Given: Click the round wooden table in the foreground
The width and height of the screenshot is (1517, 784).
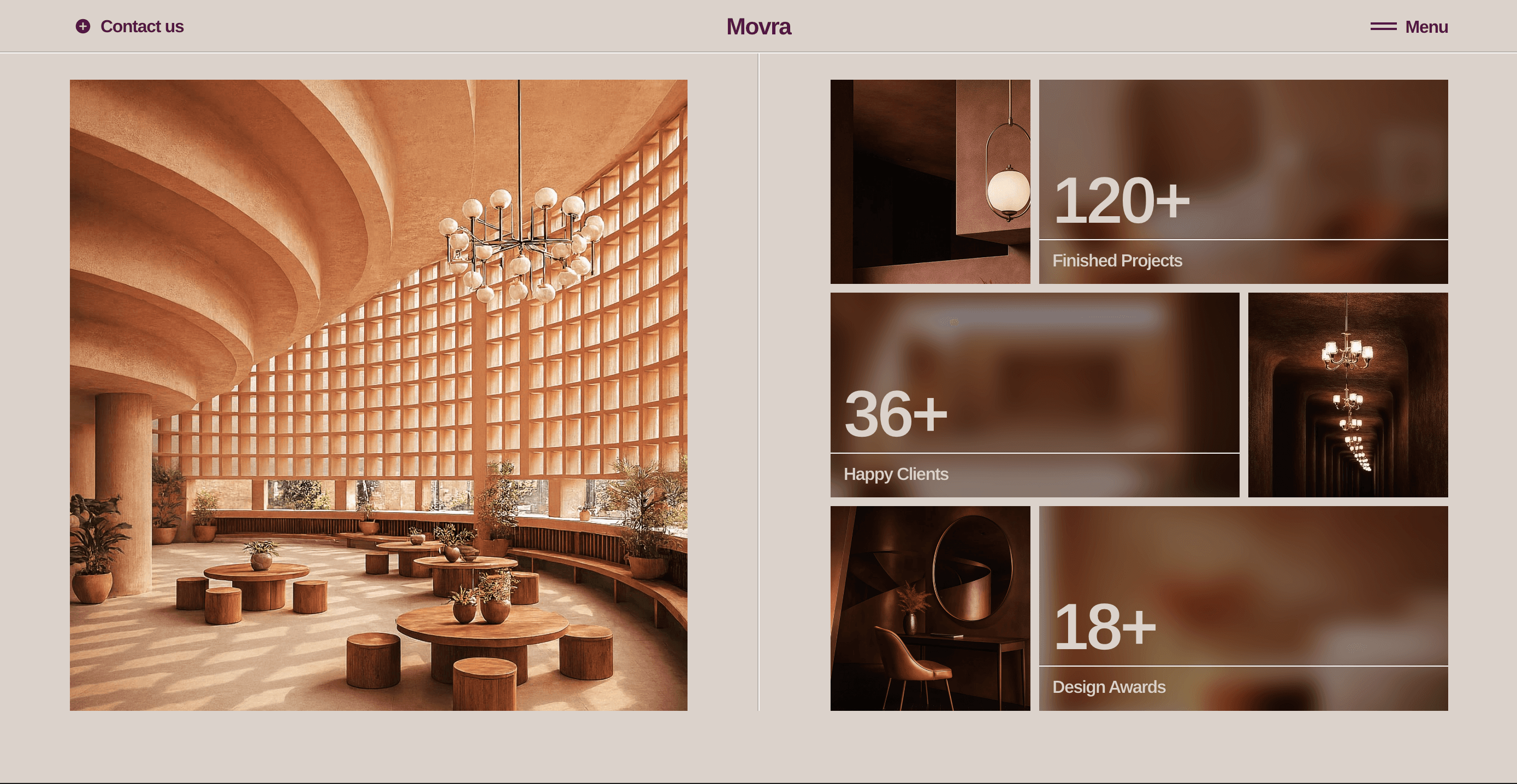Looking at the screenshot, I should tap(482, 630).
